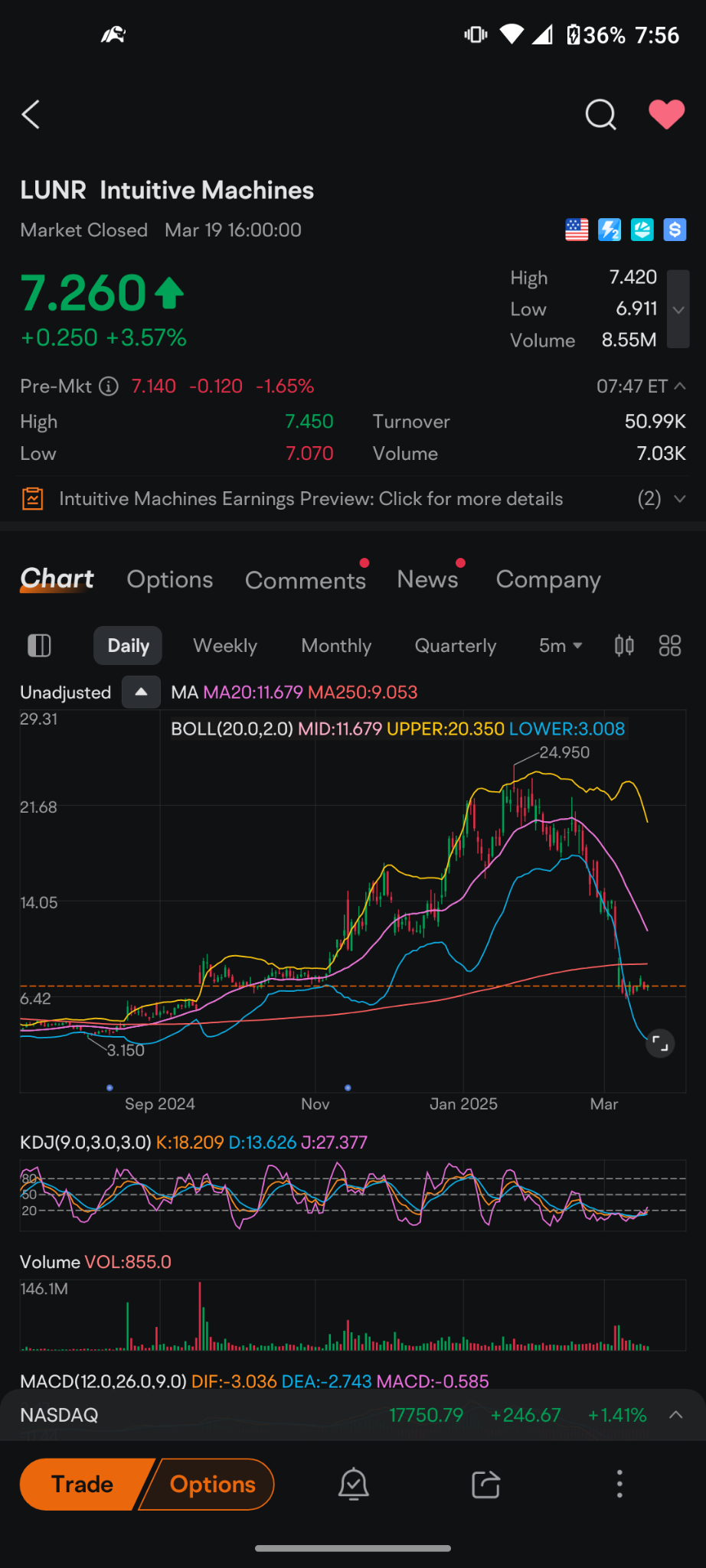
Task: Tap the blue event dot before Sep 2024
Action: click(x=110, y=1087)
